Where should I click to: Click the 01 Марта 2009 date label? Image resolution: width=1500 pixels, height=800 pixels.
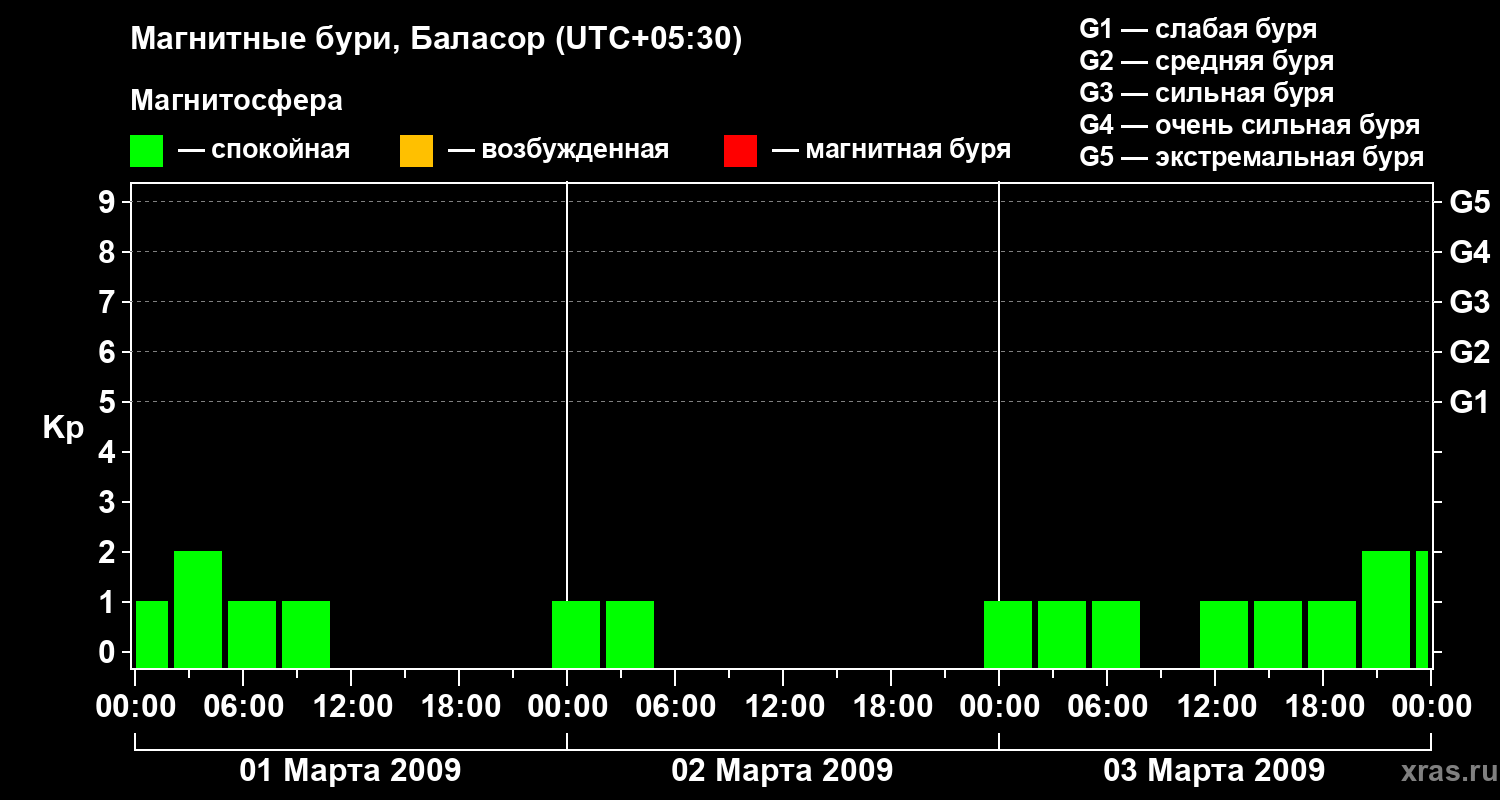click(x=350, y=771)
